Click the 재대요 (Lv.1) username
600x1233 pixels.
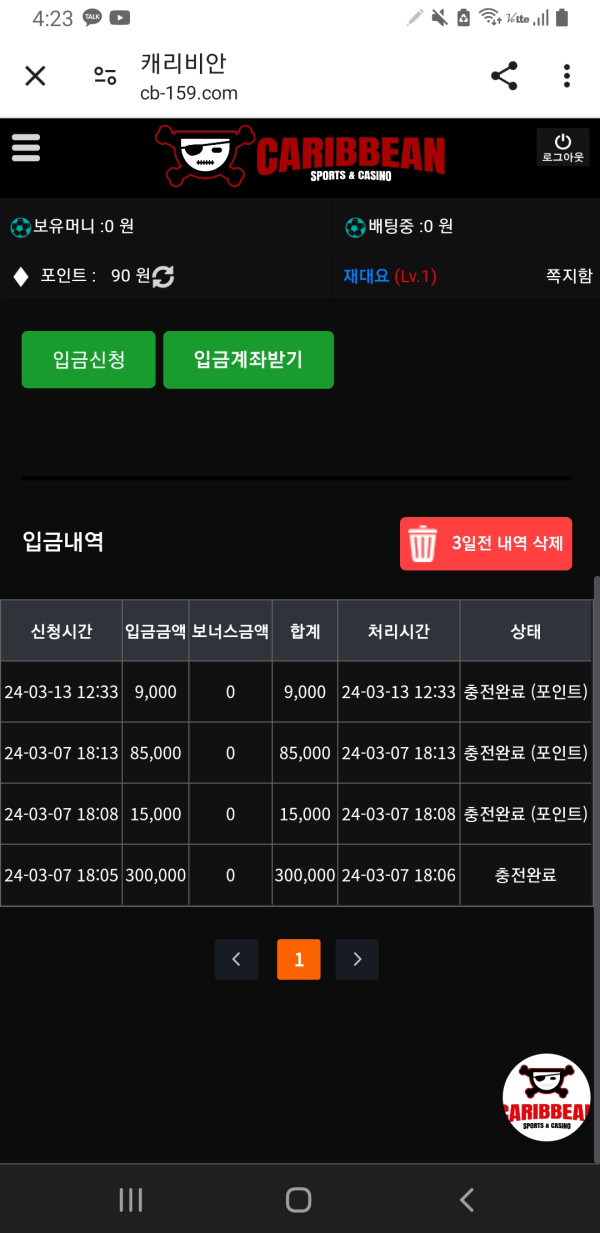tap(390, 276)
